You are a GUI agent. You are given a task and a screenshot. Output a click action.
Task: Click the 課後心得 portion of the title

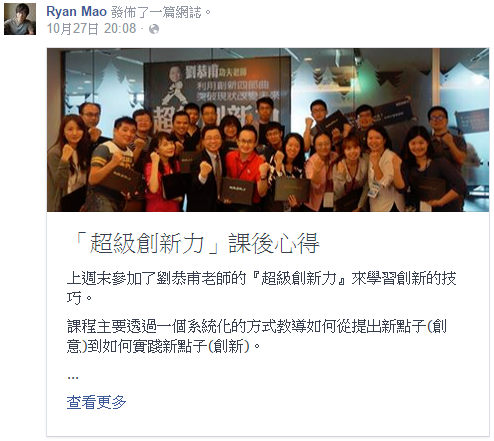pos(274,243)
